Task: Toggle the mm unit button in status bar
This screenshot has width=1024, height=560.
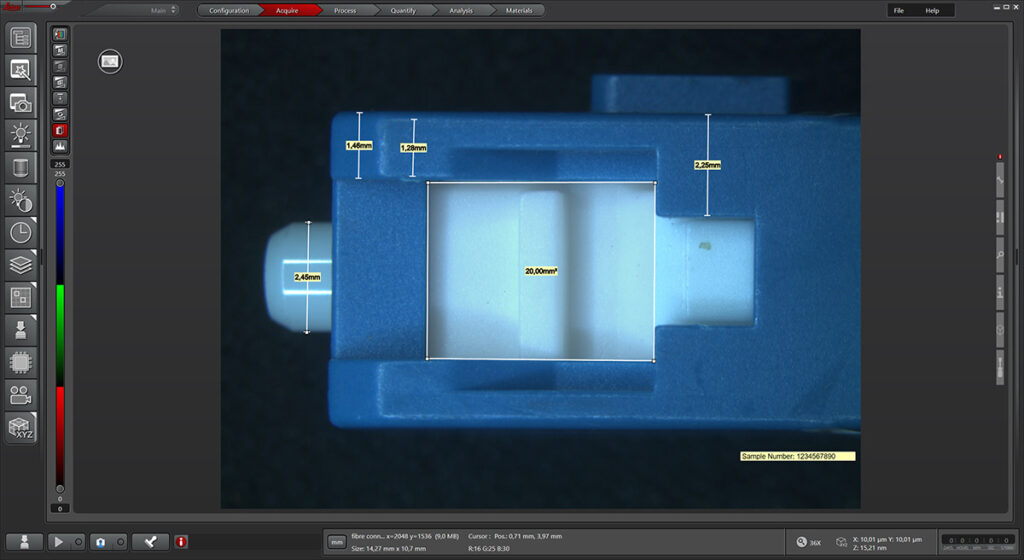Action: click(336, 541)
